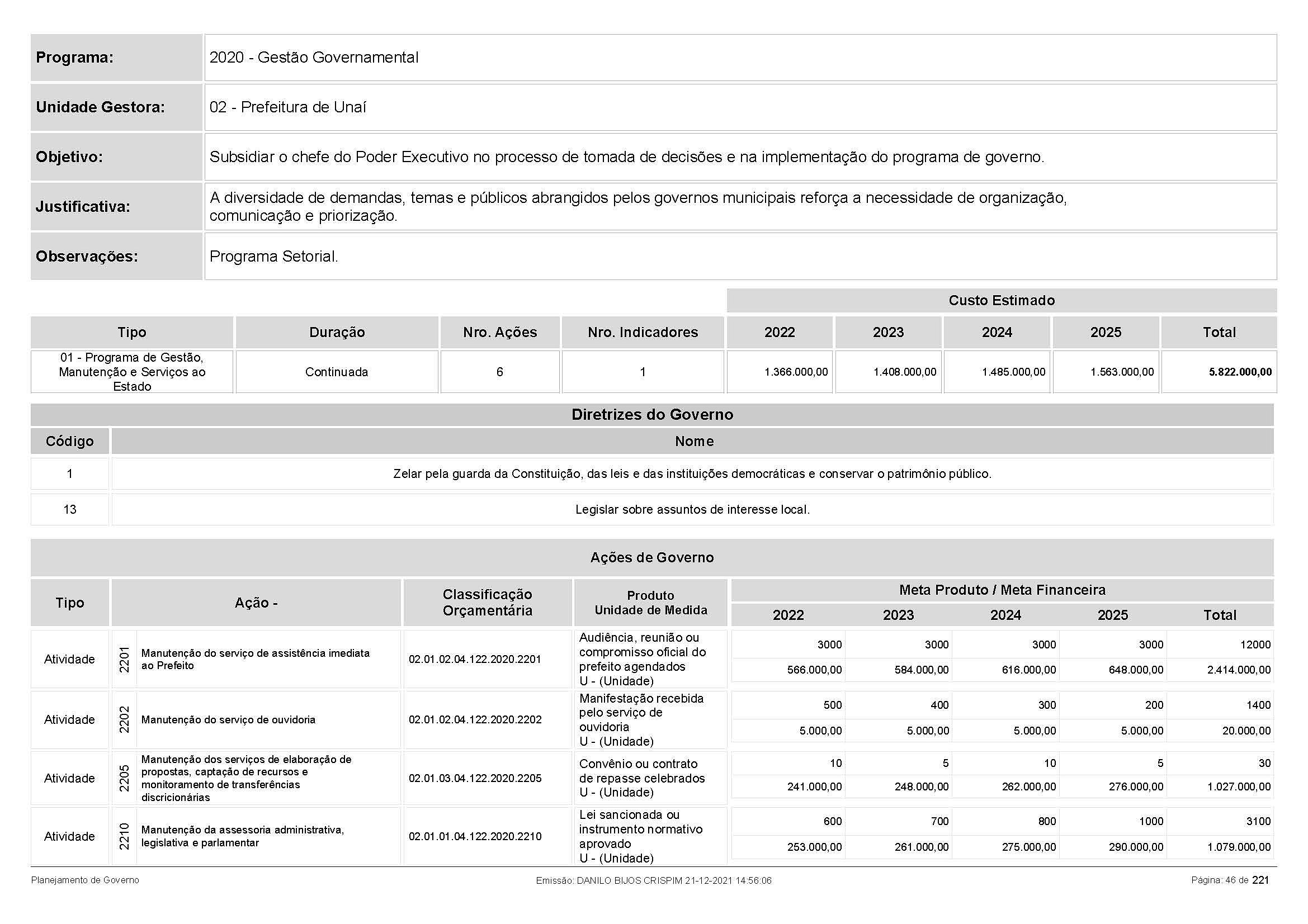Select classification 02.01.03.04.122.2020.2205
Screen dimensions: 1308x924
point(475,778)
